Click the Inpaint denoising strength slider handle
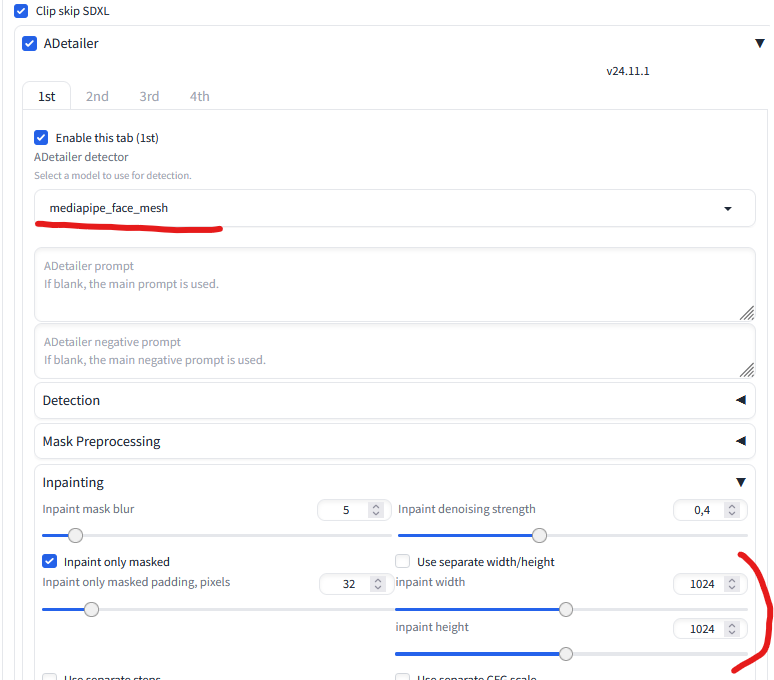 tap(539, 535)
